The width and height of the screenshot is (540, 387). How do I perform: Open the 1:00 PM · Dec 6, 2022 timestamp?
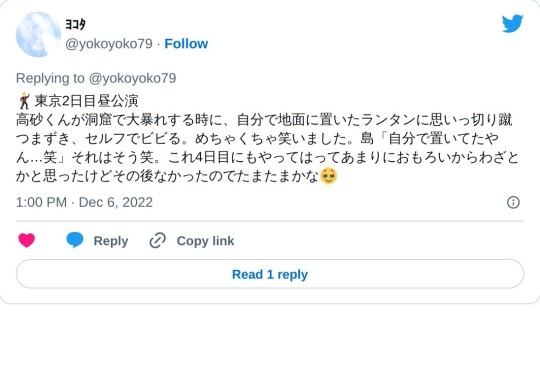point(84,202)
